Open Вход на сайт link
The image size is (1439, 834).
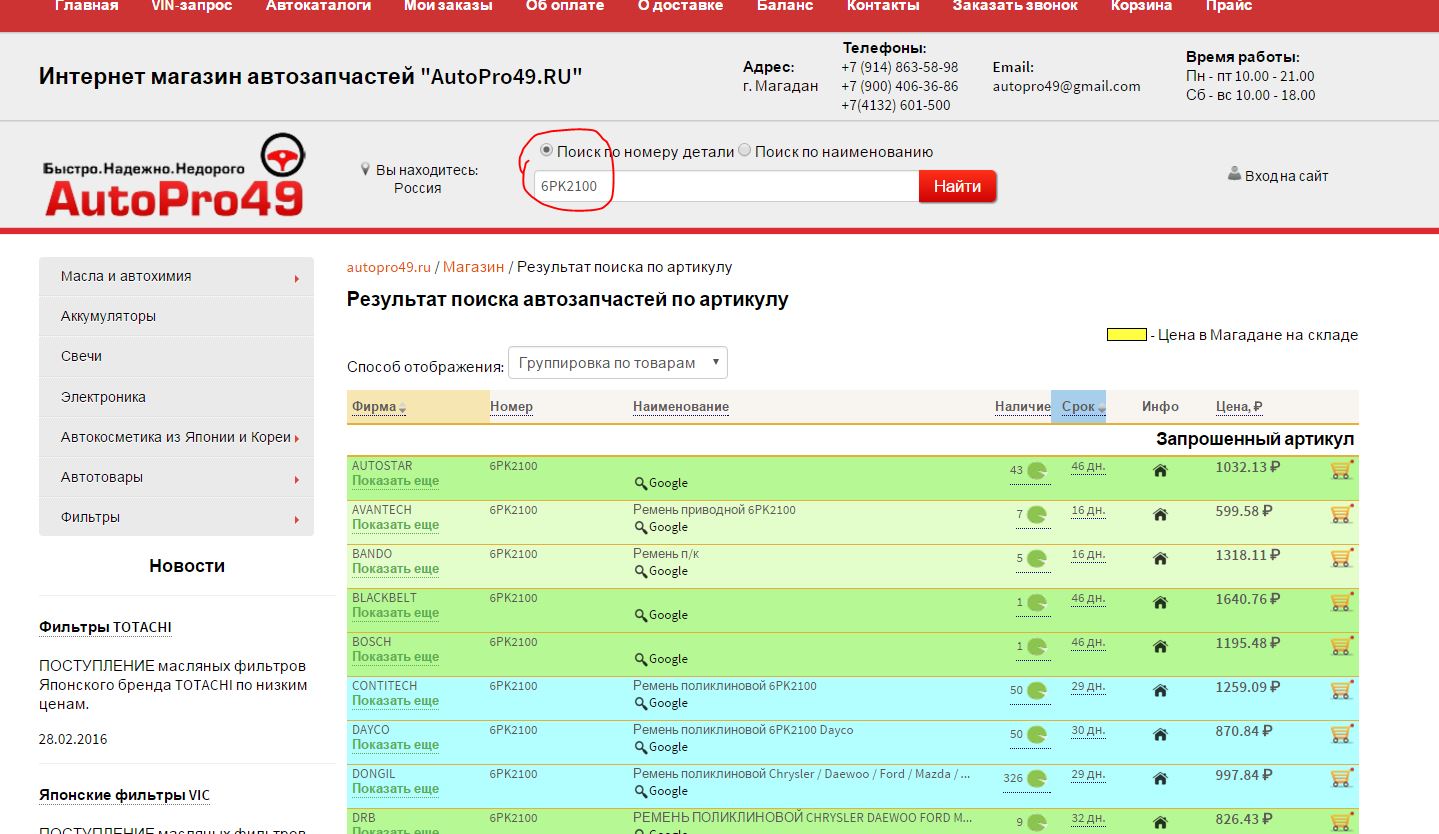pyautogui.click(x=1286, y=176)
